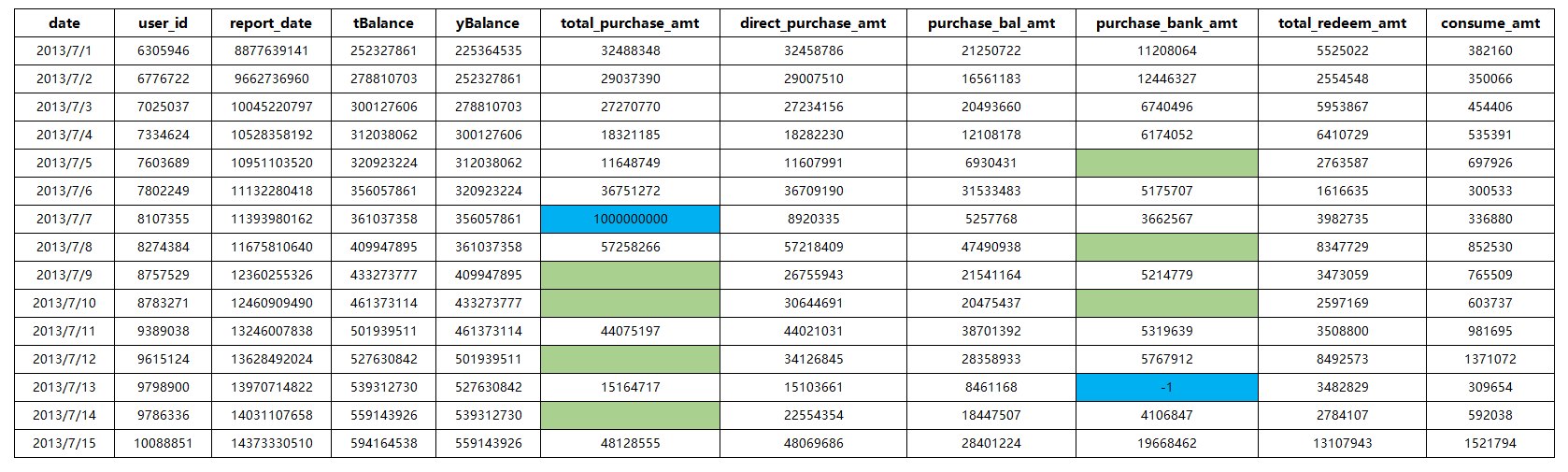Click direct_purchase_amt value 8920335

tap(813, 219)
